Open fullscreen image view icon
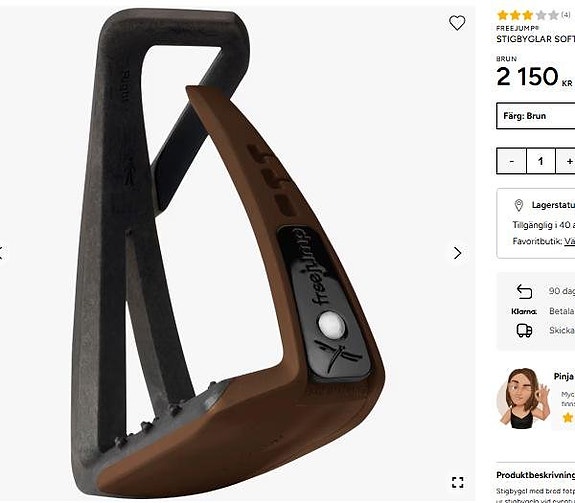This screenshot has height=503, width=575. 457,482
